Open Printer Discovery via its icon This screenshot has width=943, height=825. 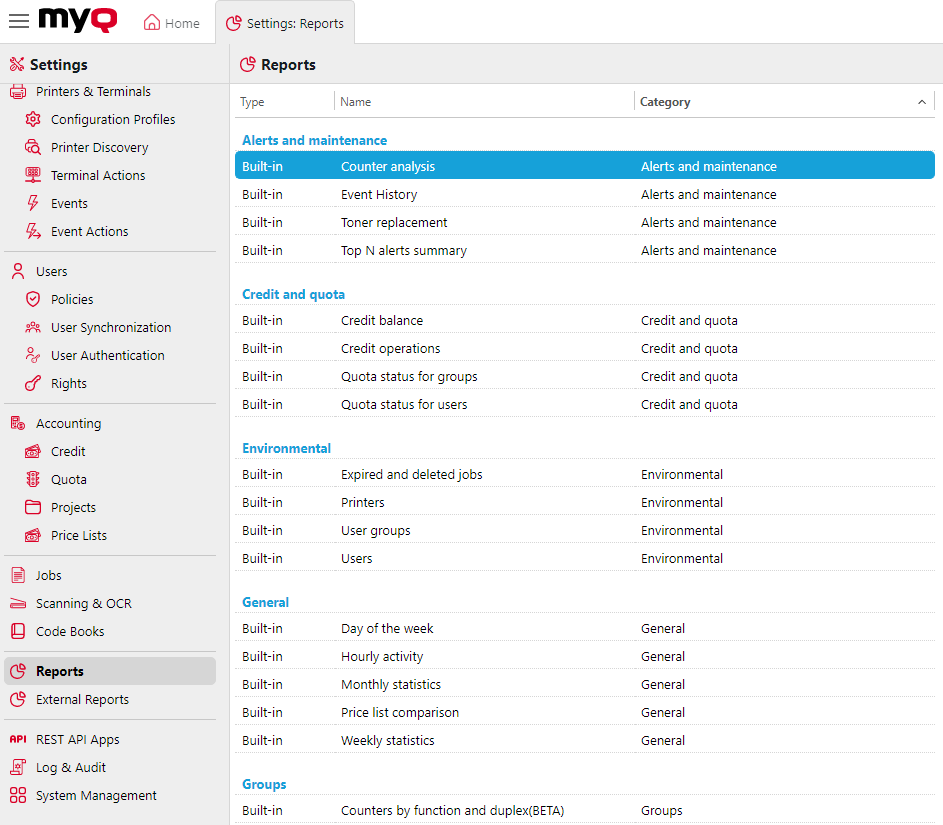pyautogui.click(x=33, y=147)
